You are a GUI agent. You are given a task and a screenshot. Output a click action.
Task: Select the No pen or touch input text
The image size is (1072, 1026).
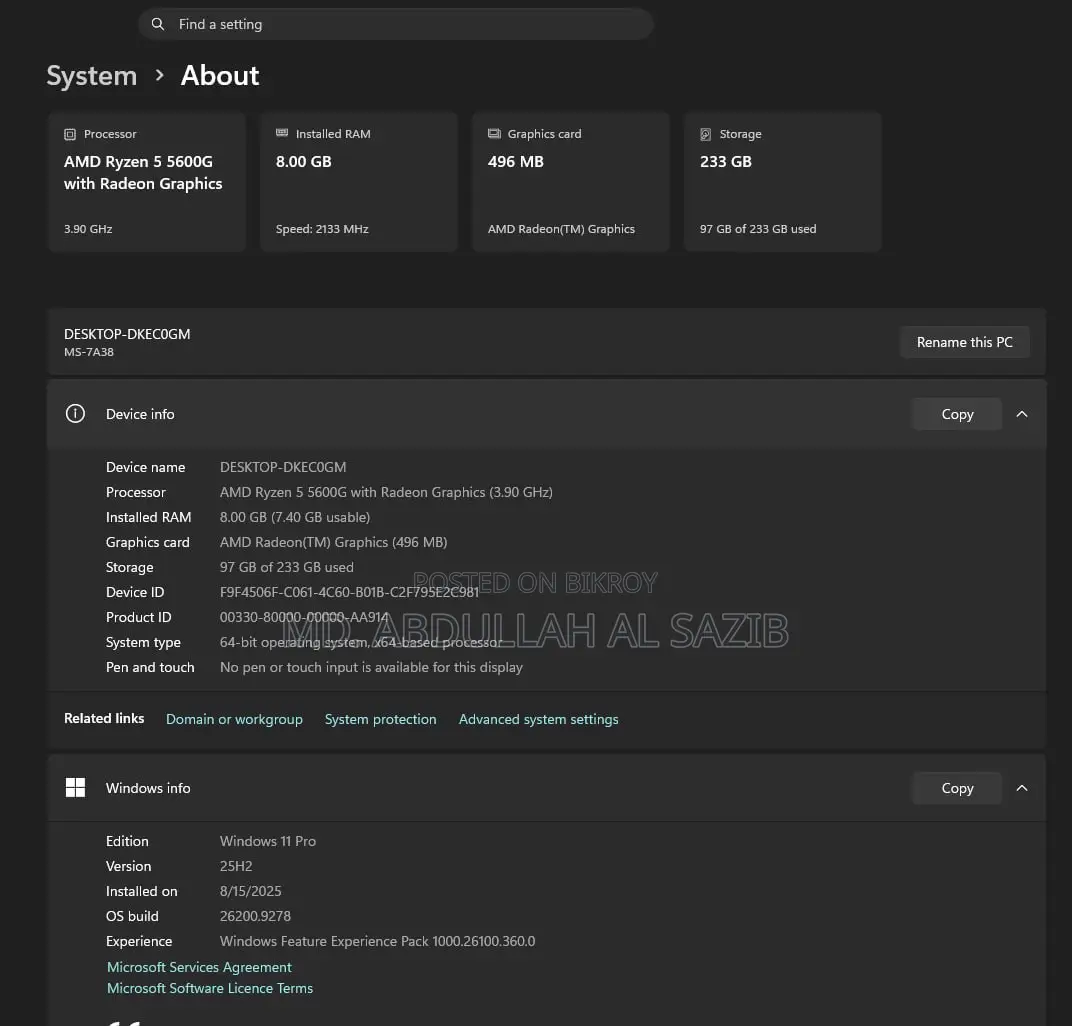(x=371, y=667)
